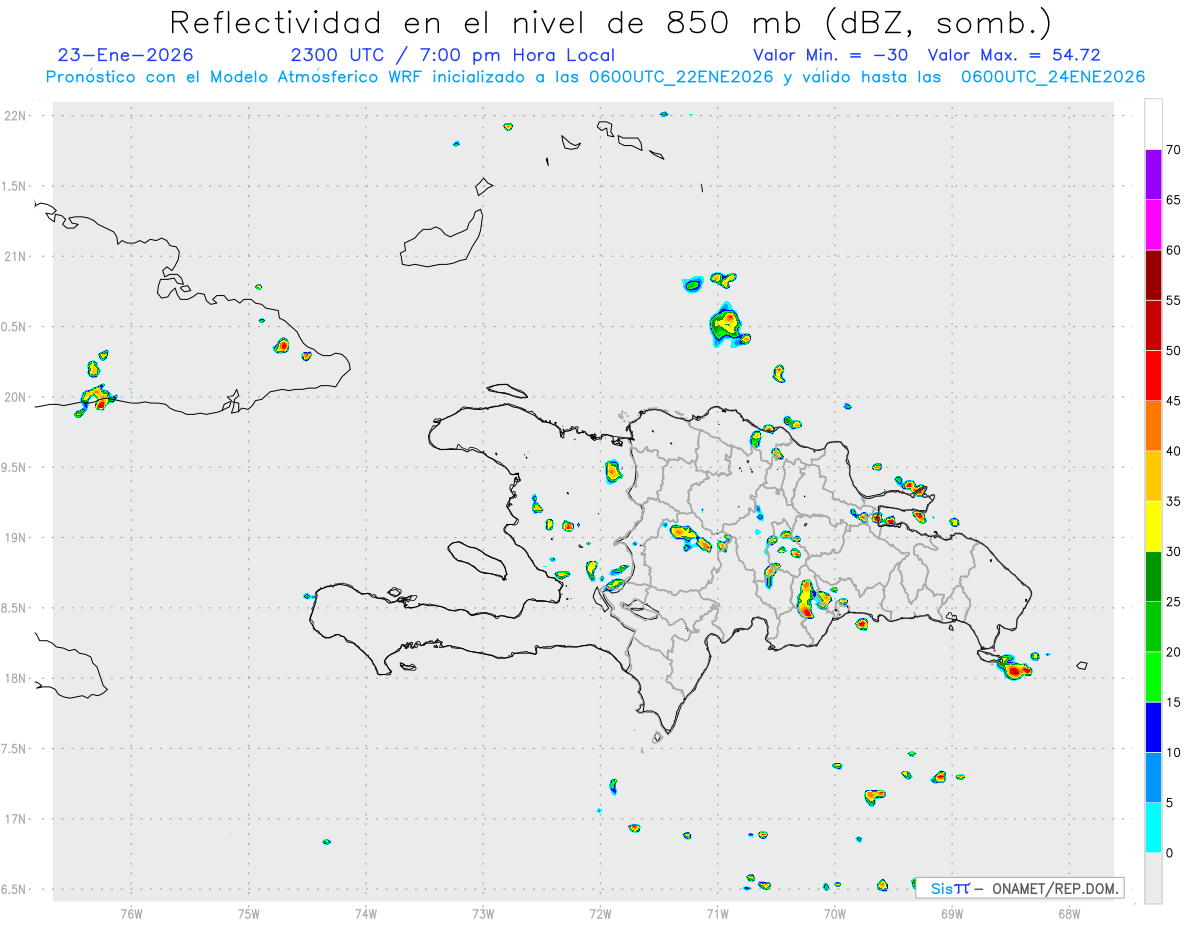
Task: Click the date '23-Ene-2026'
Action: tap(126, 55)
